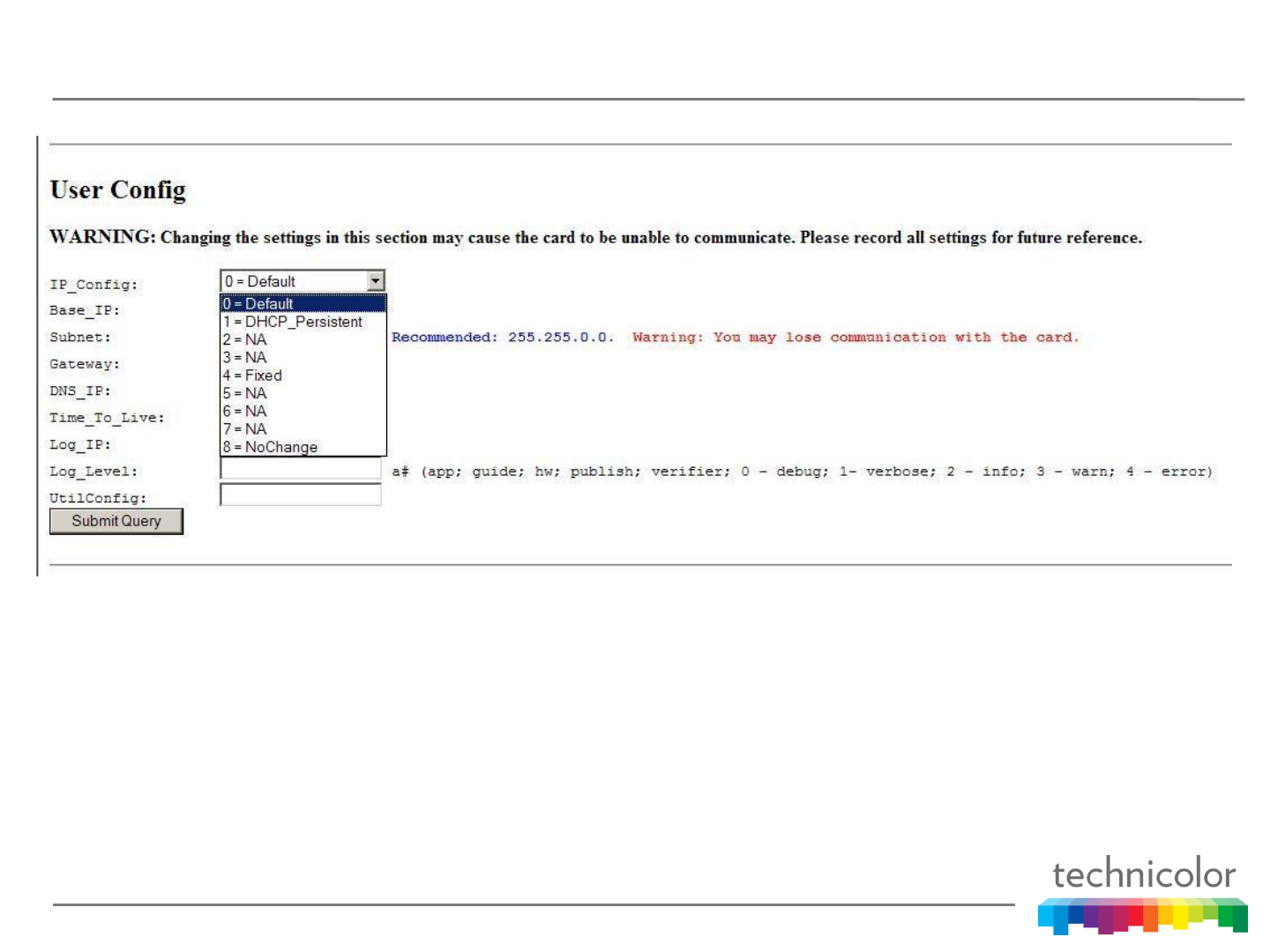The image size is (1270, 952).
Task: Select '7 = NA' list option
Action: pyautogui.click(x=303, y=428)
